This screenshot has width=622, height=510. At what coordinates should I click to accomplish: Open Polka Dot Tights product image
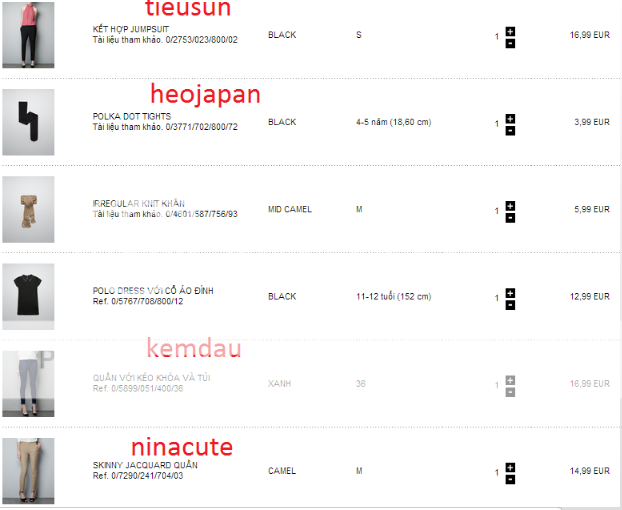[x=28, y=122]
